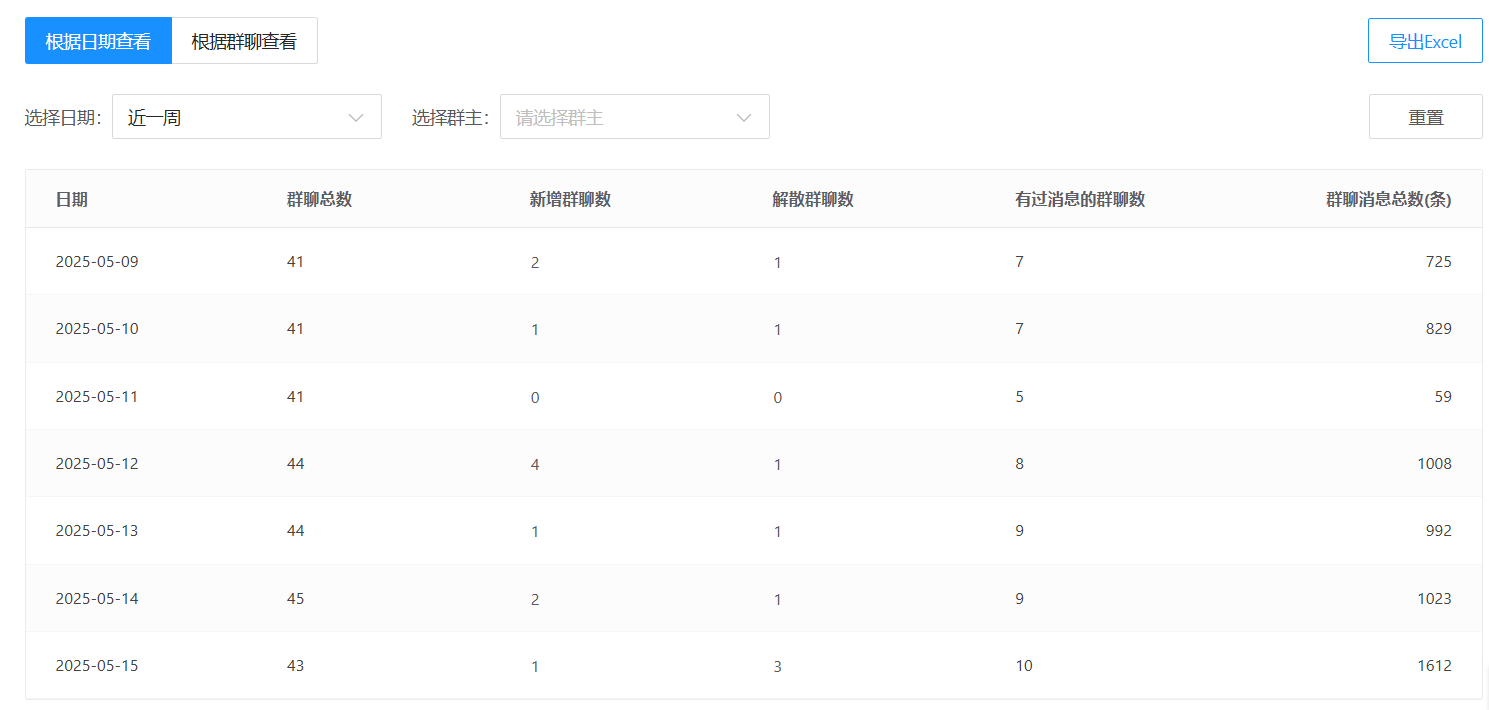Click the 重置 button
This screenshot has width=1489, height=710.
1425,117
